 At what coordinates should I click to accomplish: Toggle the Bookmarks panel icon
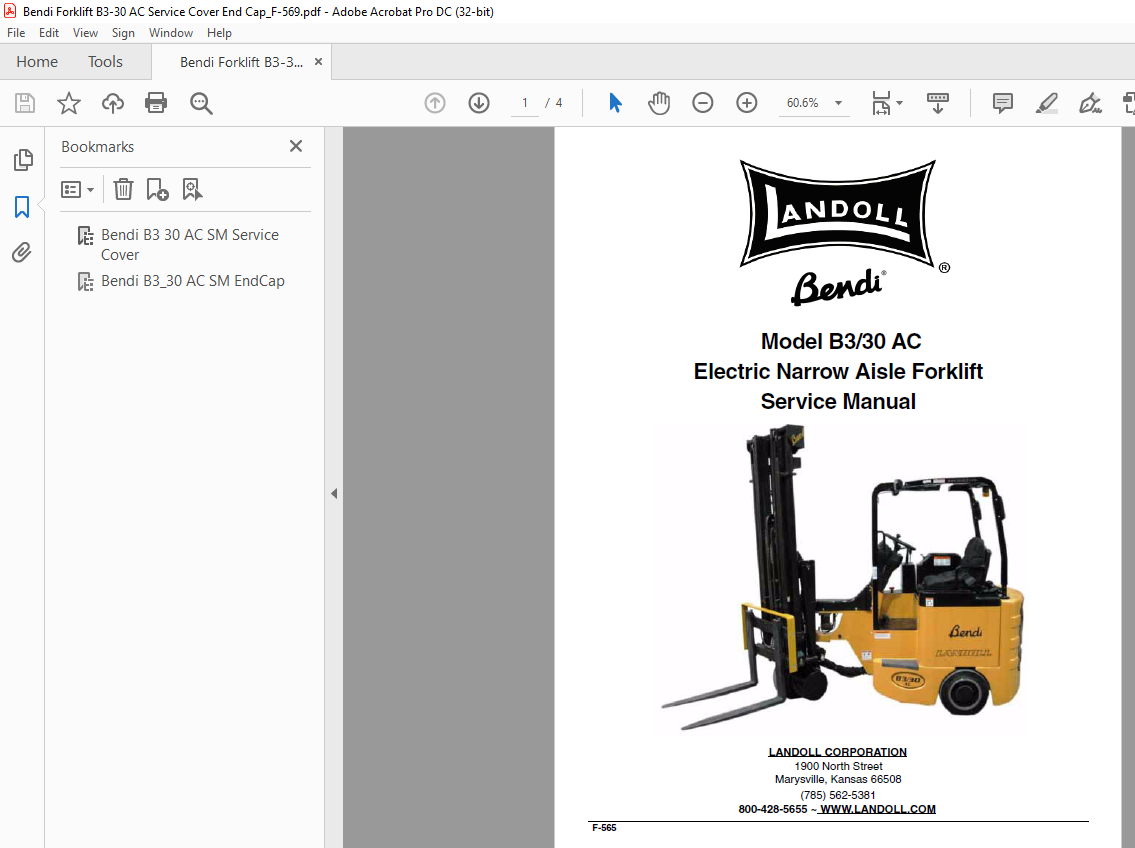[x=22, y=207]
